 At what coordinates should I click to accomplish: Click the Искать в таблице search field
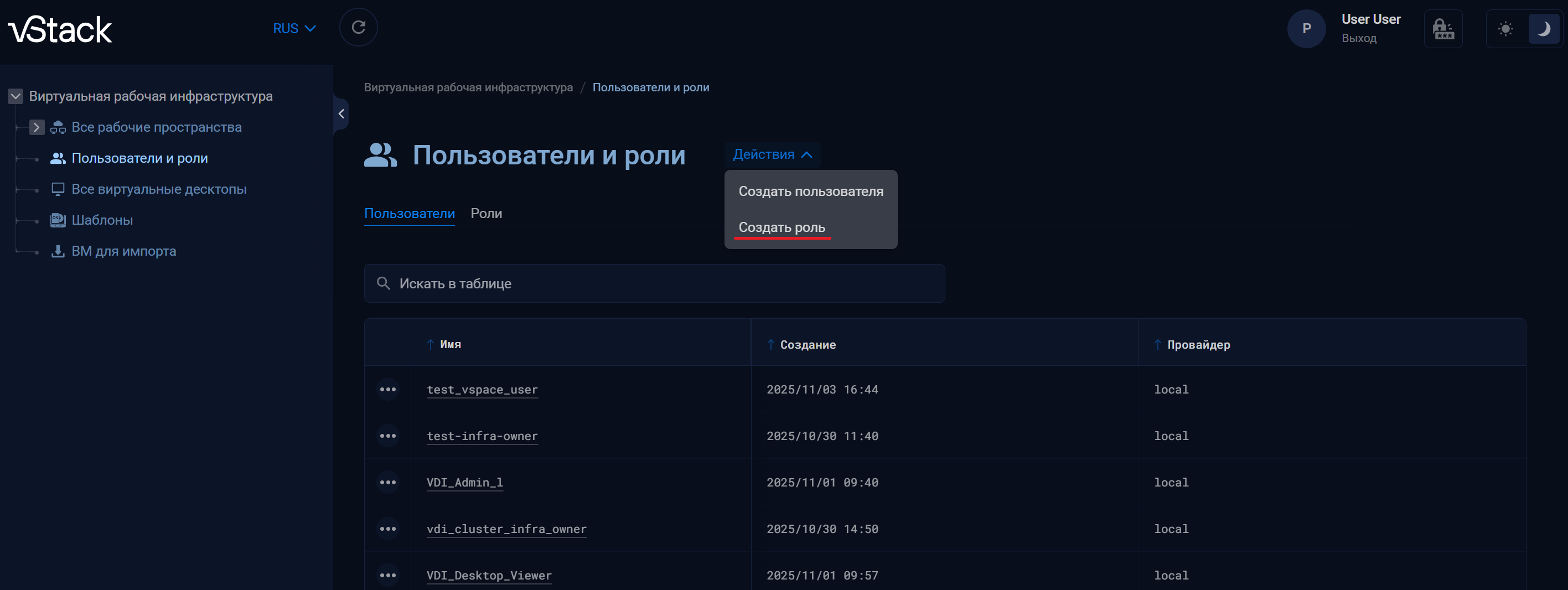(654, 284)
